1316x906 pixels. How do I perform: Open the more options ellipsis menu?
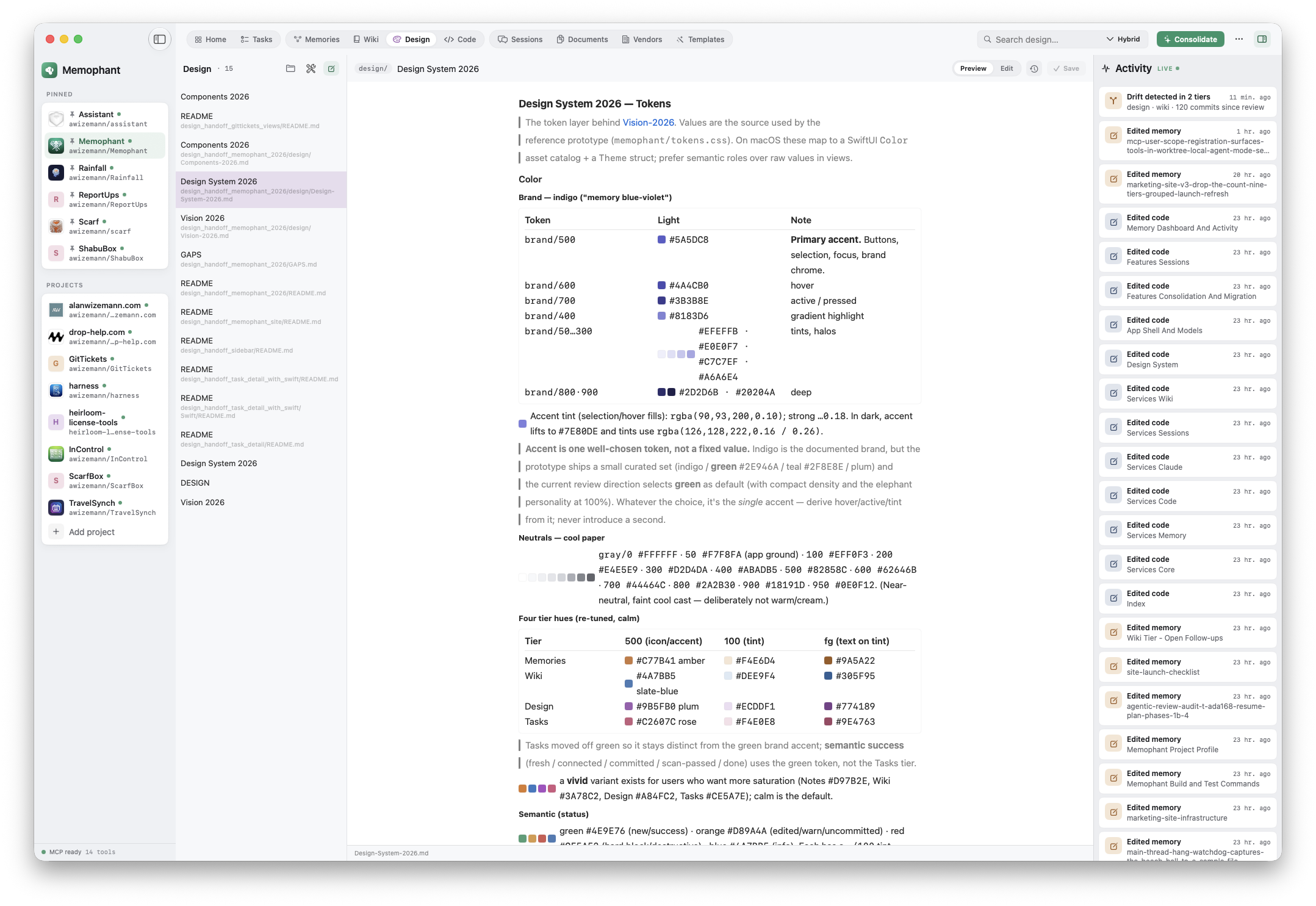(1239, 39)
